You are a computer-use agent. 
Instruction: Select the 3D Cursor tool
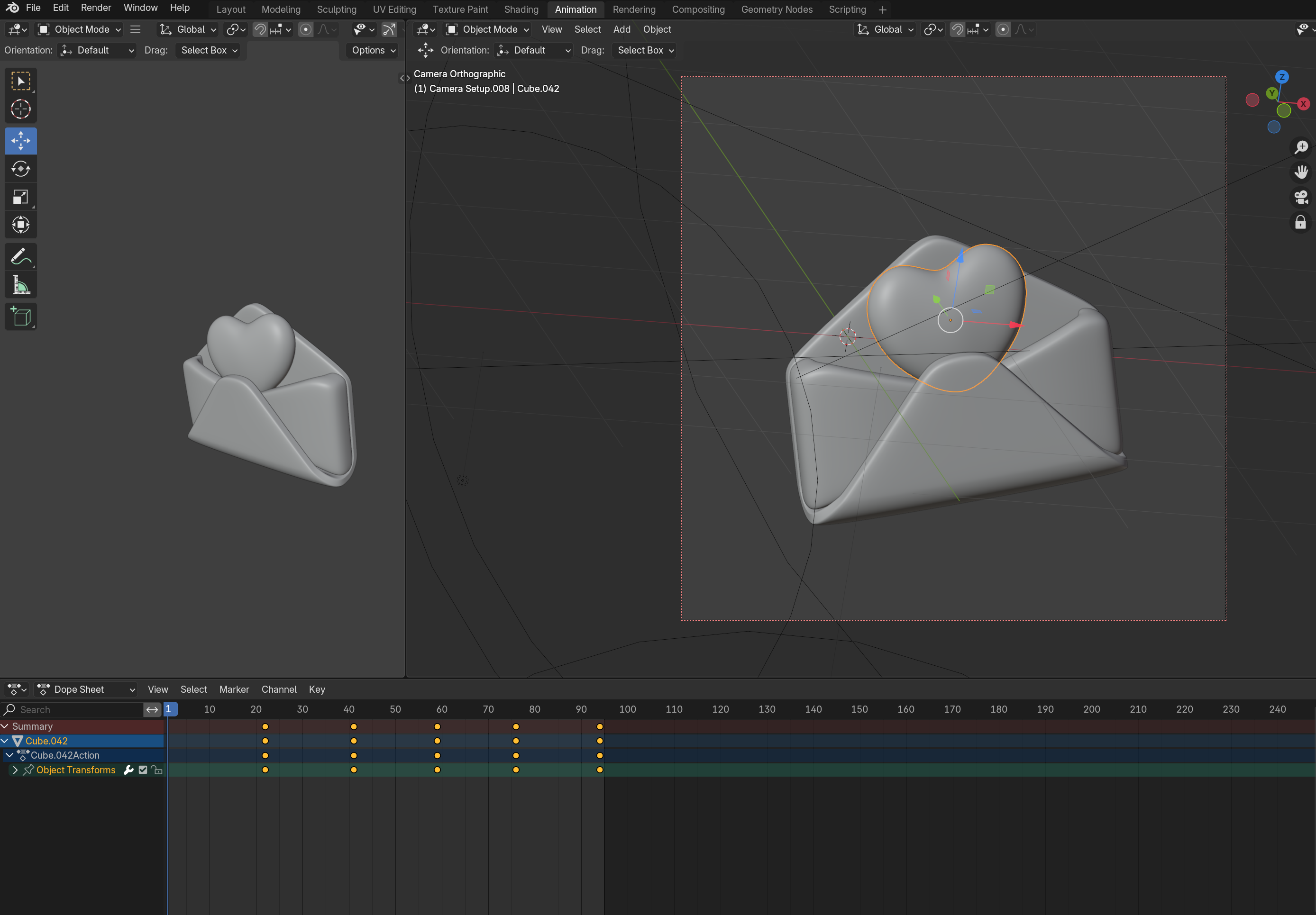(x=21, y=109)
